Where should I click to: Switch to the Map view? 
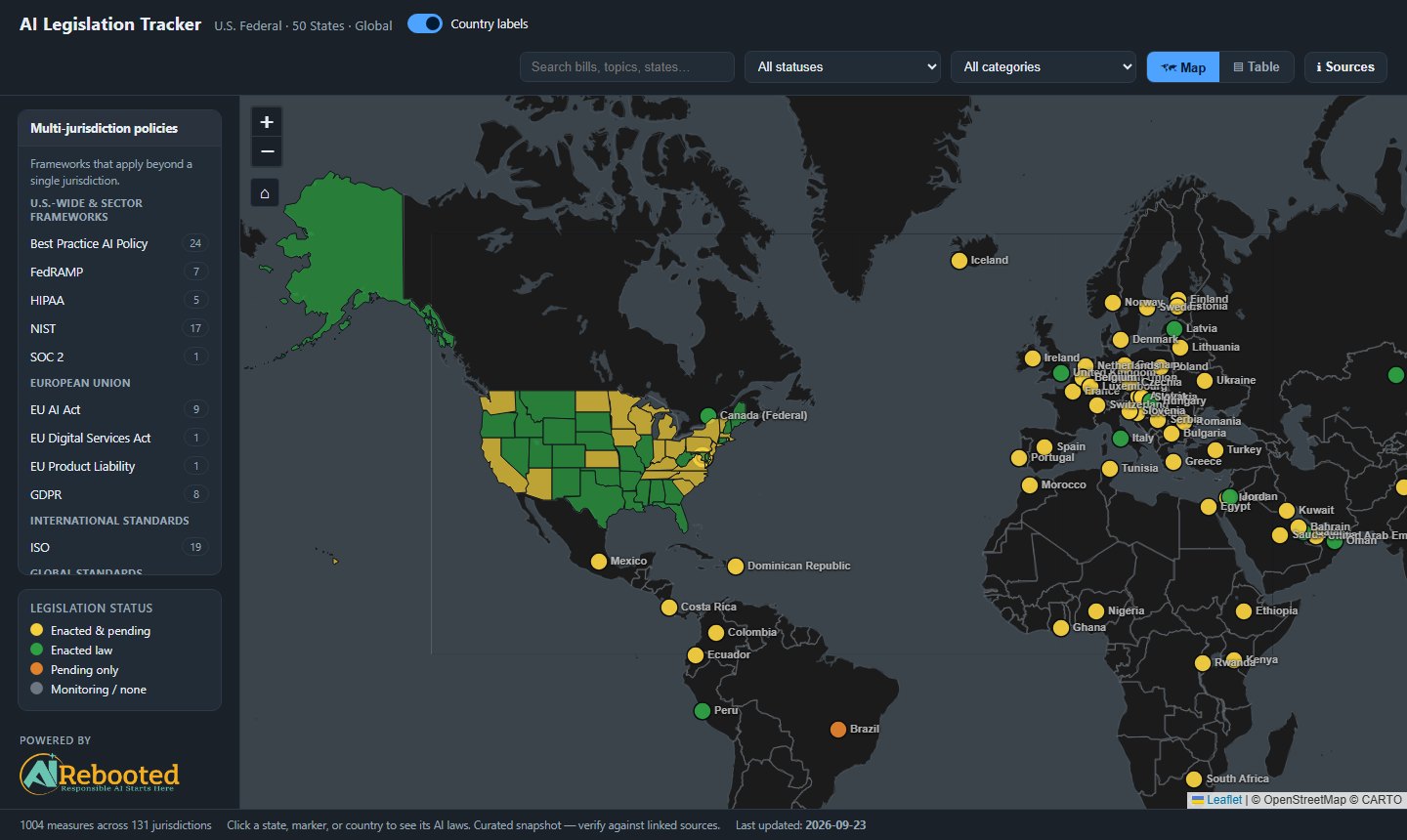tap(1183, 67)
